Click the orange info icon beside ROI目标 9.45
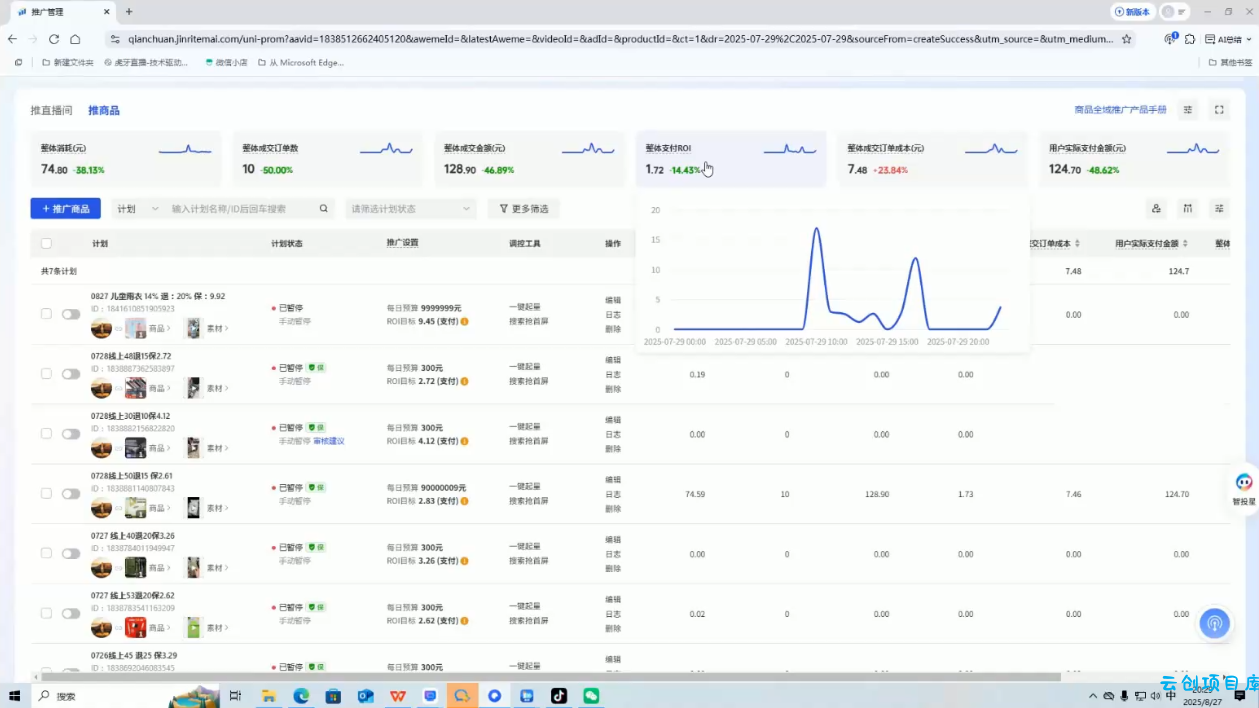Image resolution: width=1259 pixels, height=708 pixels. (465, 322)
